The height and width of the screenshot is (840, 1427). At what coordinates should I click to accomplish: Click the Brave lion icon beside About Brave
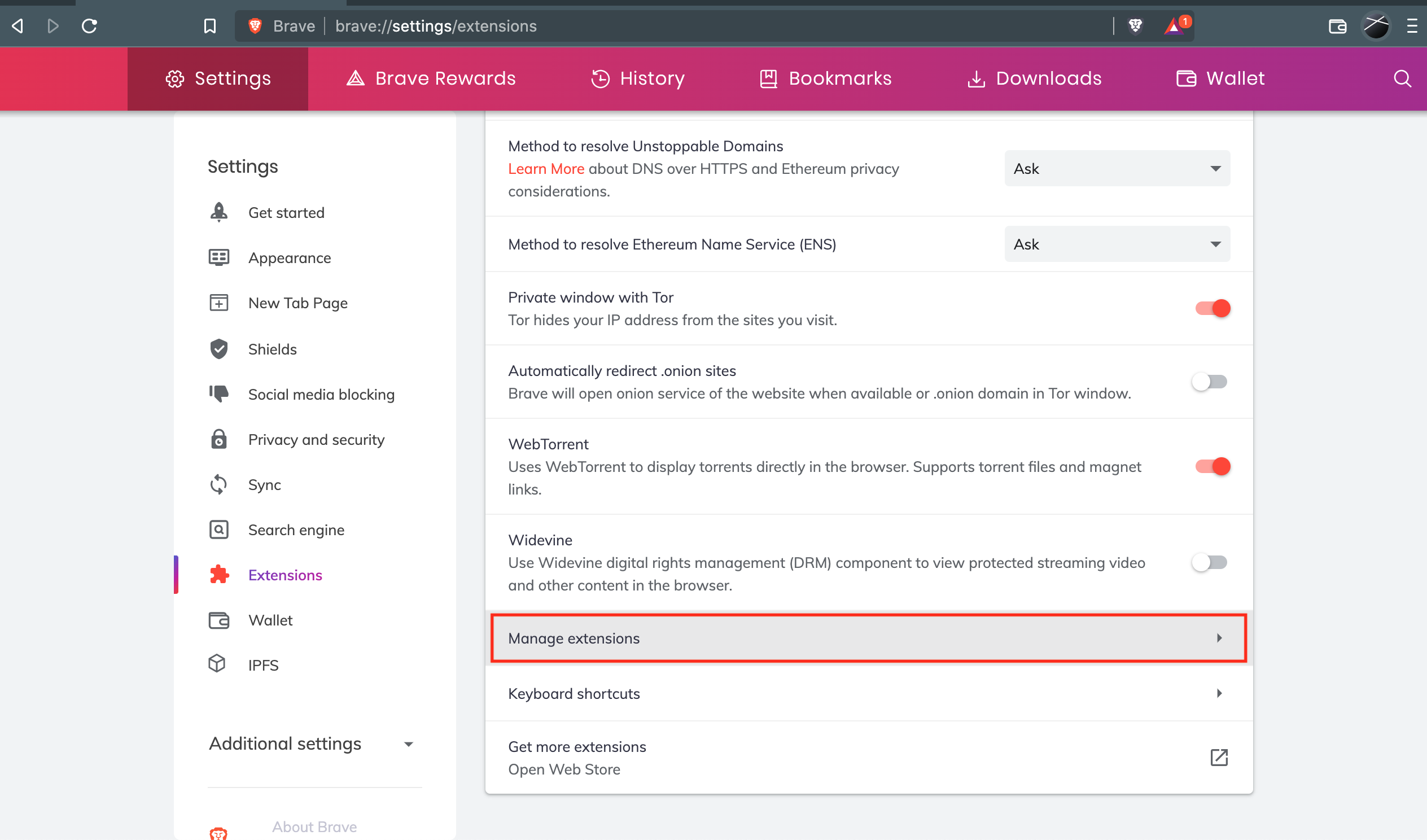tap(218, 833)
